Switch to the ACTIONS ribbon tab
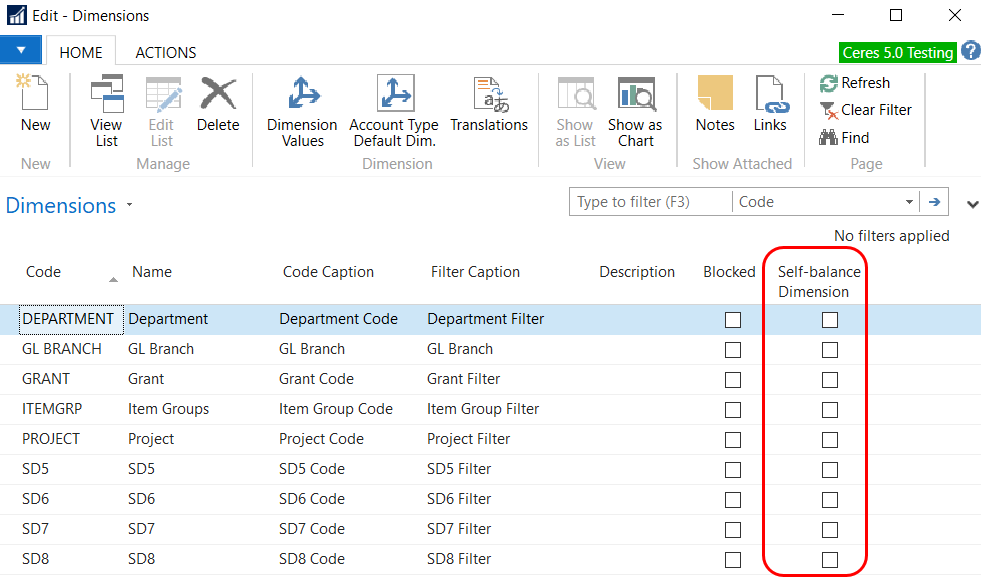The height and width of the screenshot is (581, 981). 166,53
